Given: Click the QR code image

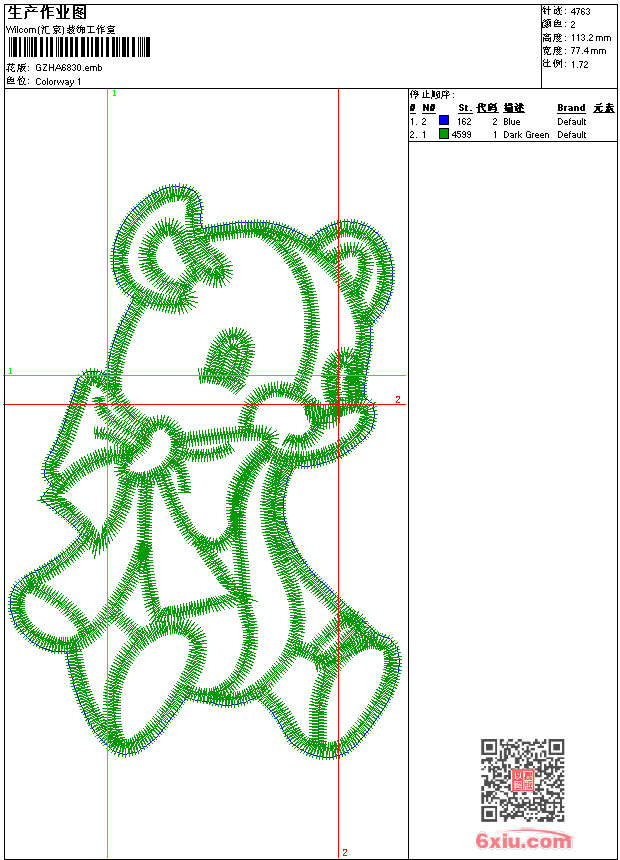Looking at the screenshot, I should (523, 780).
